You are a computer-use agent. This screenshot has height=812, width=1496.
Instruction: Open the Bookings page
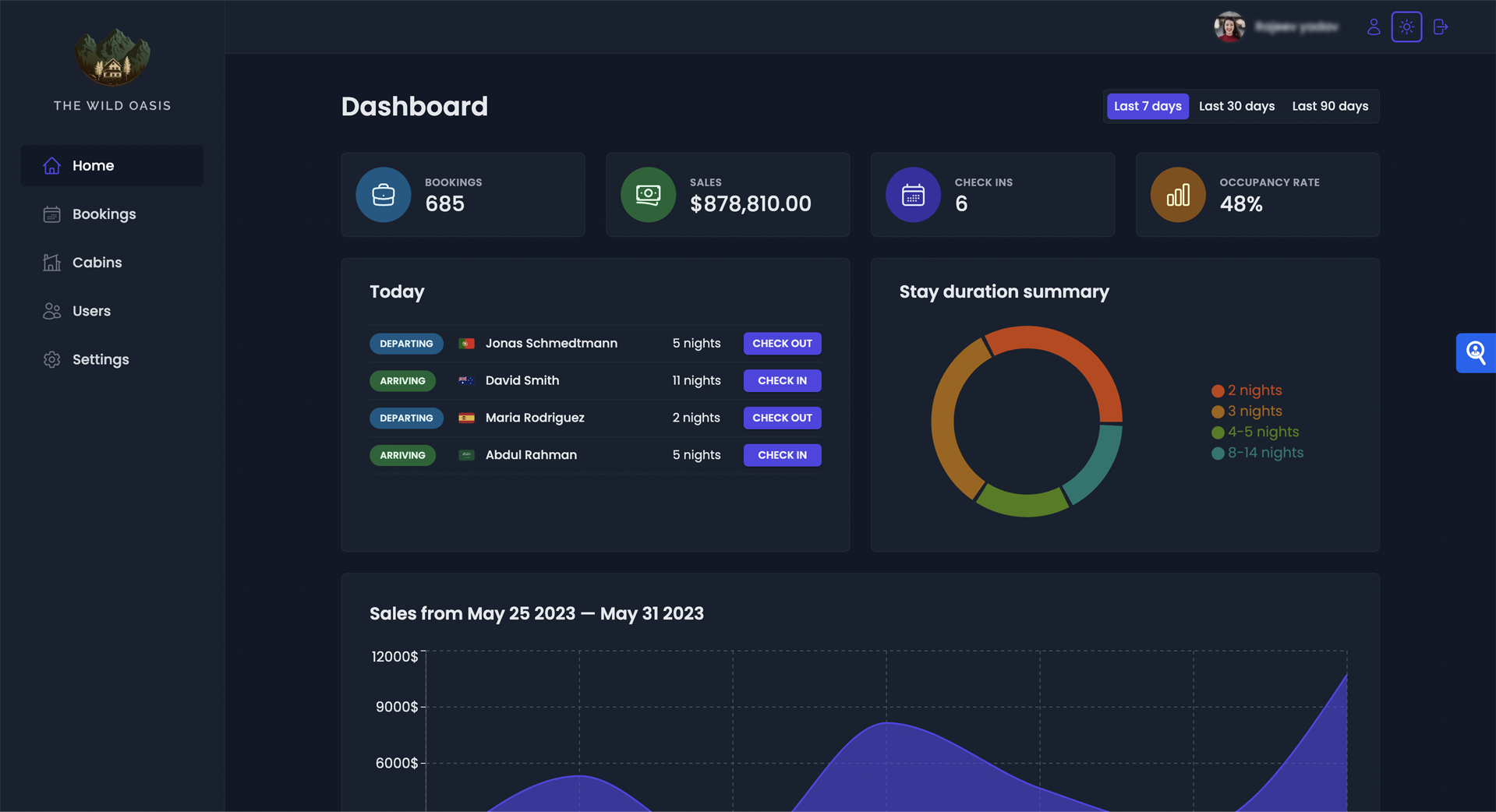click(x=112, y=214)
